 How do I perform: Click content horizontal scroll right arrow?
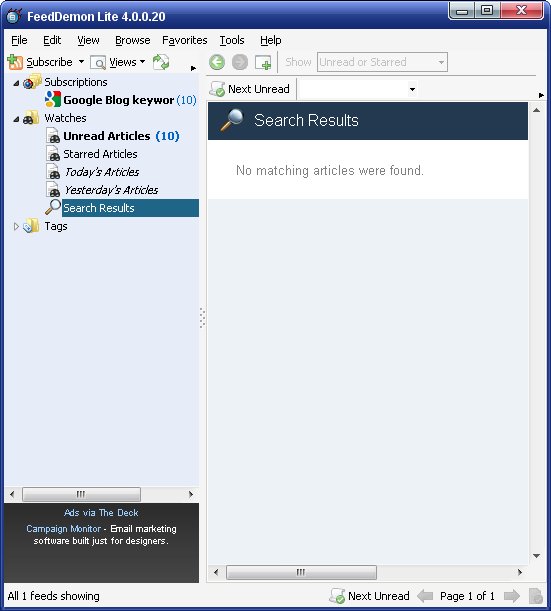coord(520,572)
